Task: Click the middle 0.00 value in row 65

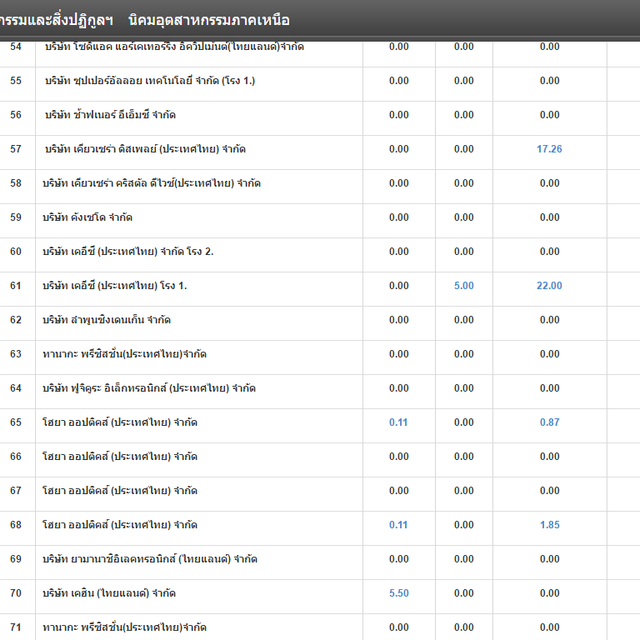Action: pyautogui.click(x=464, y=422)
